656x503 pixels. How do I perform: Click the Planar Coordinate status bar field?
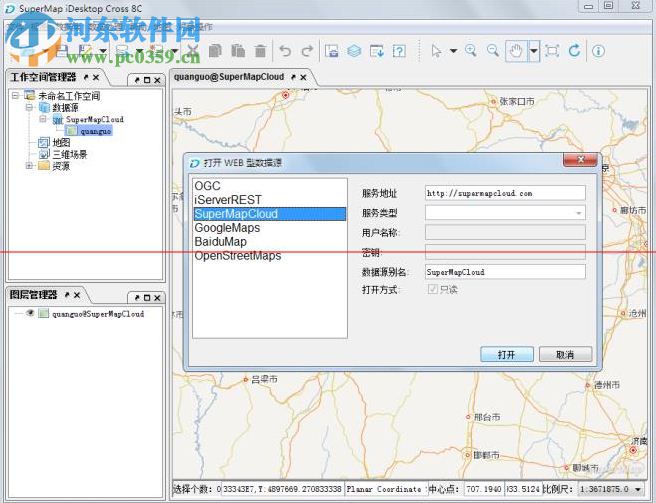tap(384, 489)
